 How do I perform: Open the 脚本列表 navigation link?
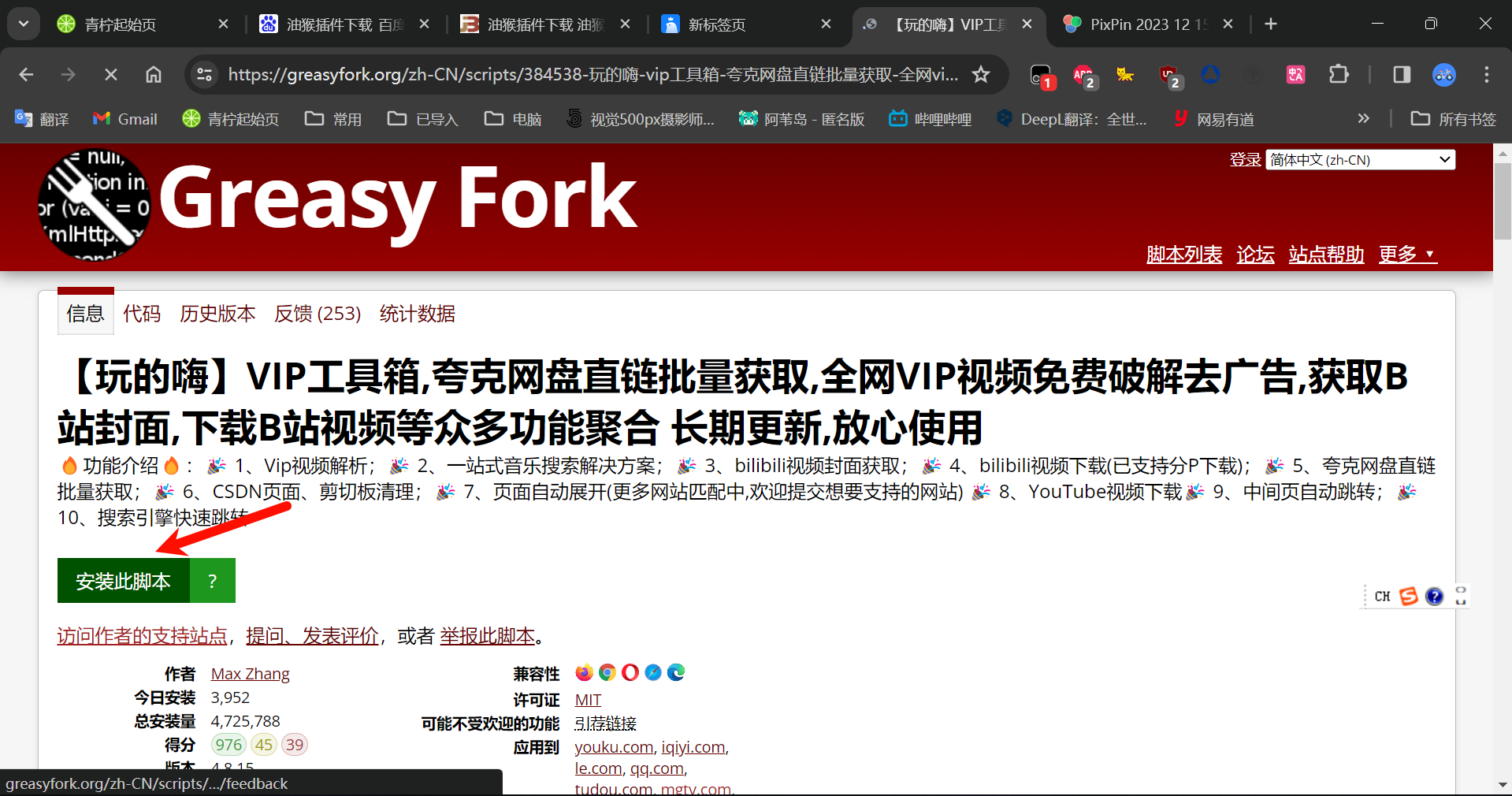(1184, 255)
